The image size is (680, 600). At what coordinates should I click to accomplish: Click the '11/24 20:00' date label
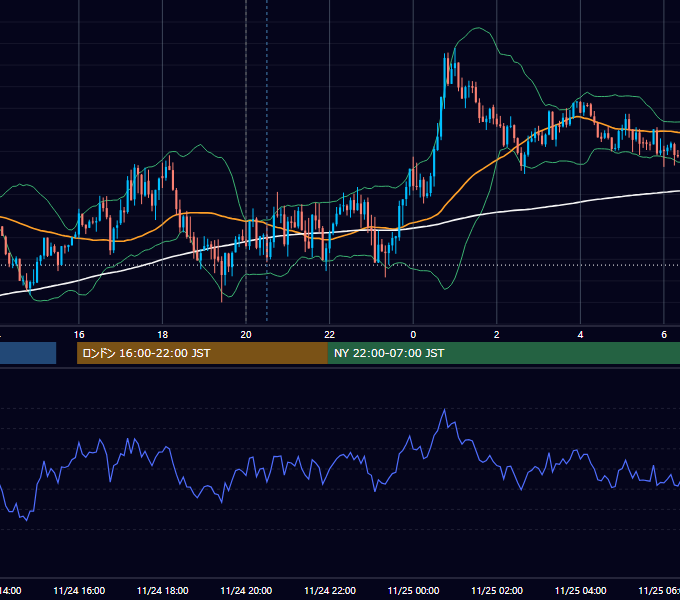tap(246, 591)
